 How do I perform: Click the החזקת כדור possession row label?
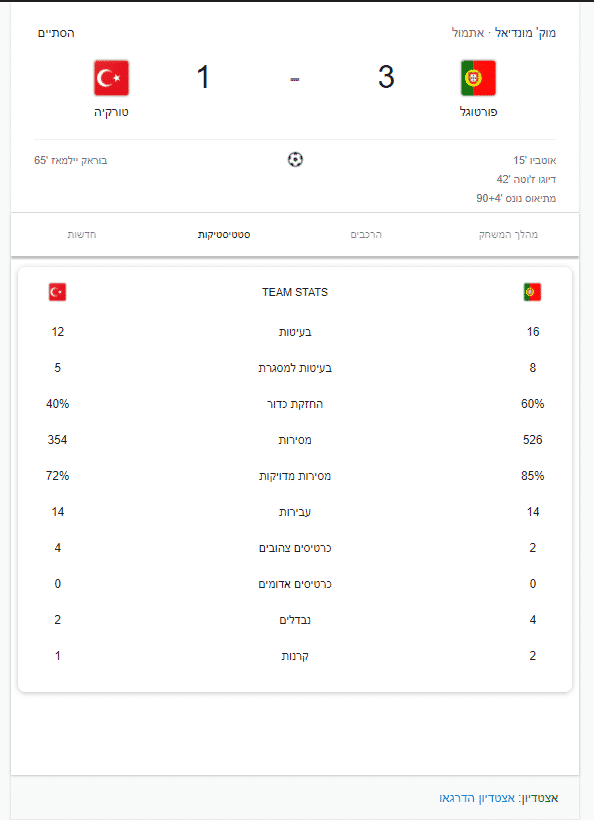point(295,404)
